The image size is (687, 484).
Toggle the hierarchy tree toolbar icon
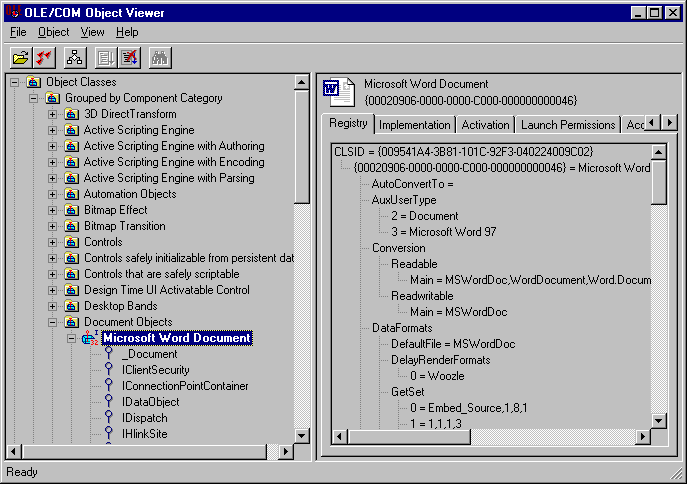(x=75, y=57)
